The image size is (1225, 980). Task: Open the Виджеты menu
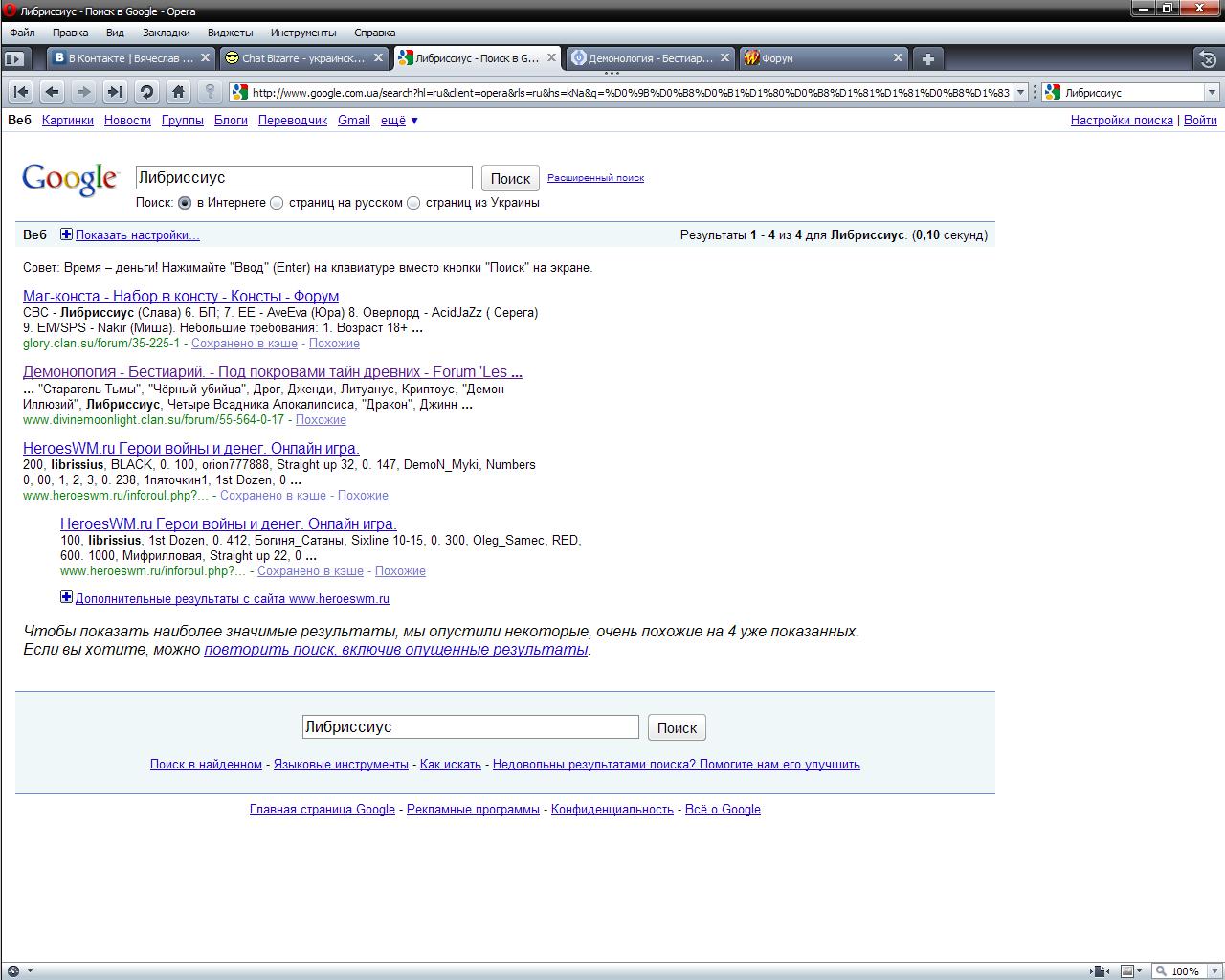[230, 33]
